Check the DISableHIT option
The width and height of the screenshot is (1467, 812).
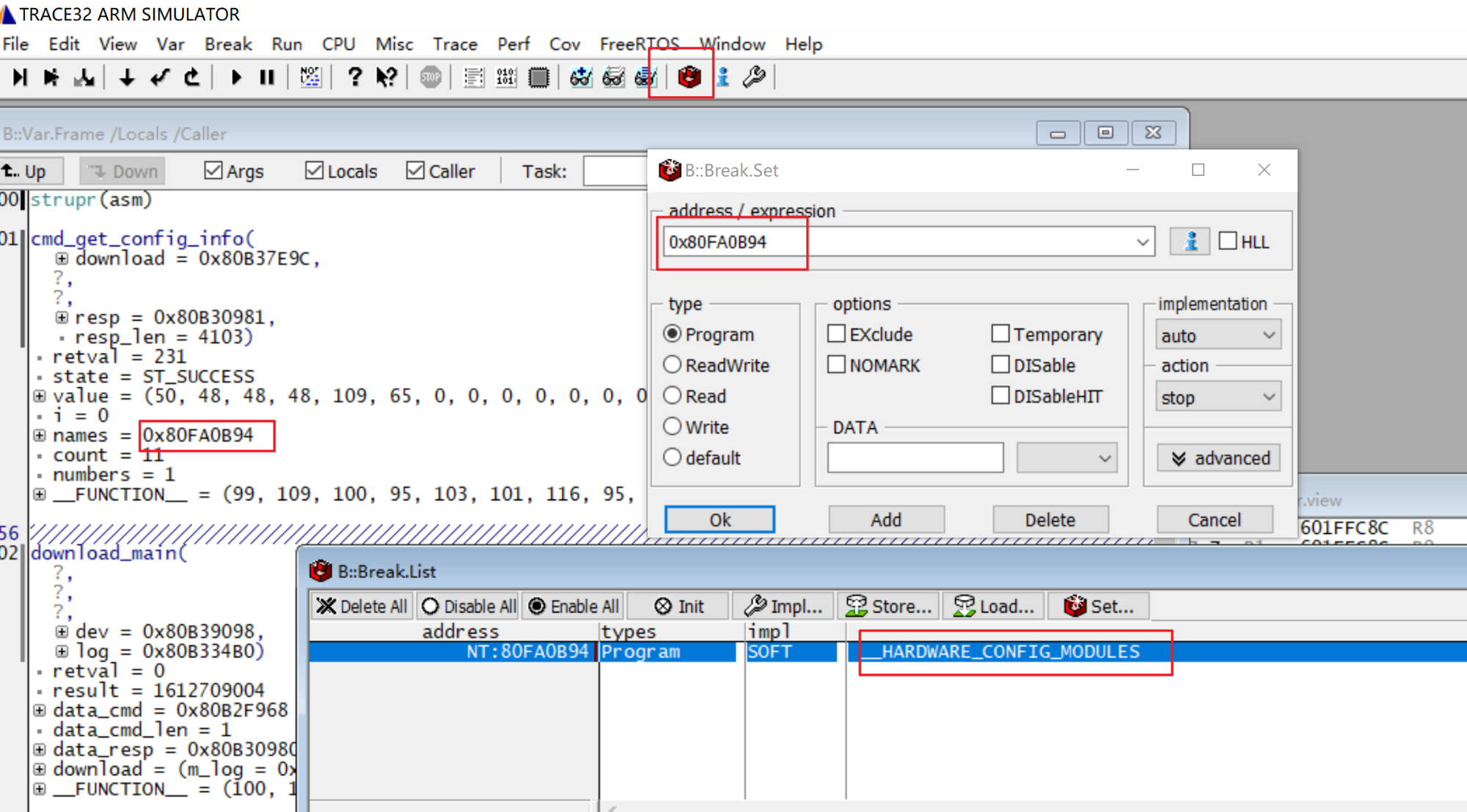[1000, 395]
